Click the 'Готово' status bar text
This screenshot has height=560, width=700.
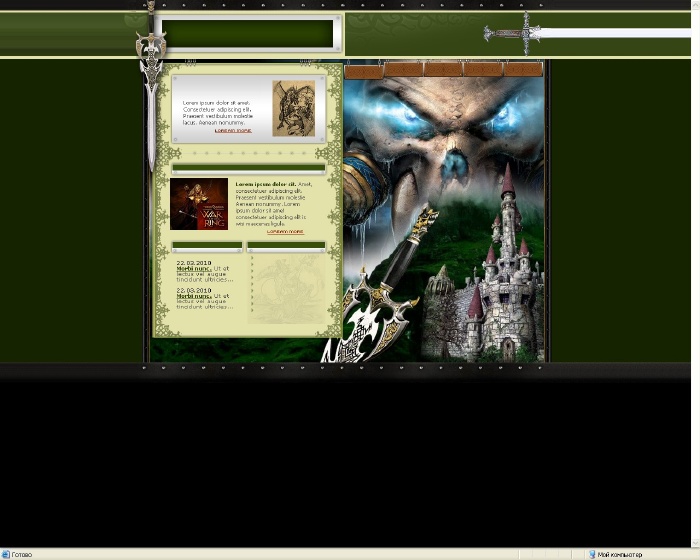click(x=21, y=555)
